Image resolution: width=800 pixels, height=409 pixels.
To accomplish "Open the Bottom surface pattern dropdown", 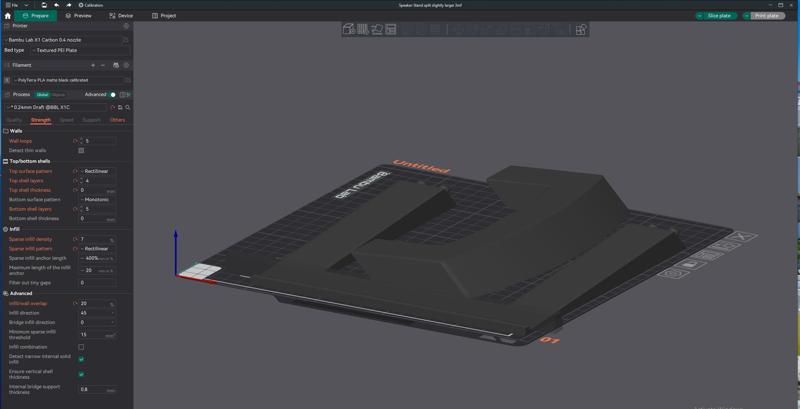I will click(97, 200).
